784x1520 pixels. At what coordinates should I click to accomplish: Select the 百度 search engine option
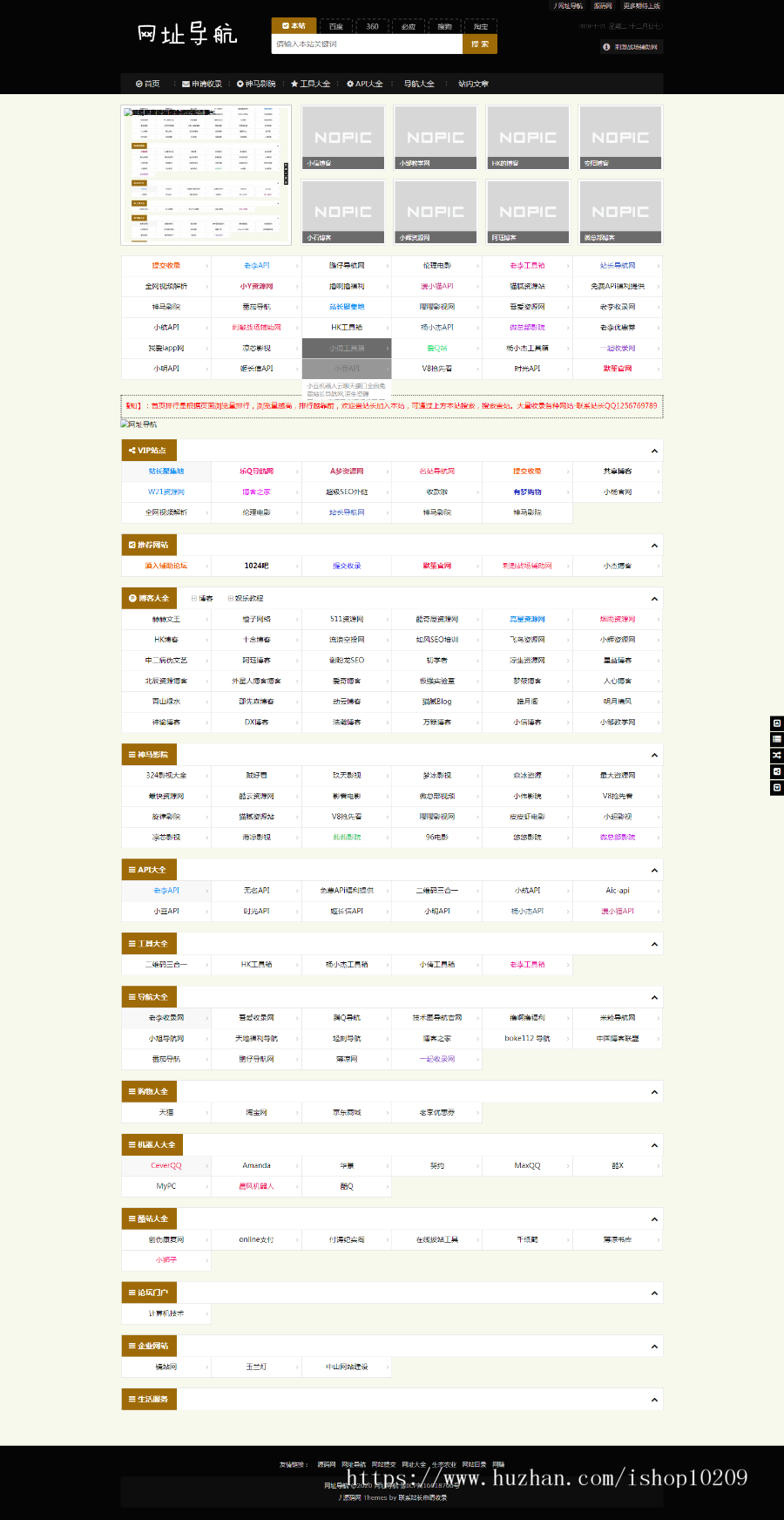point(335,27)
